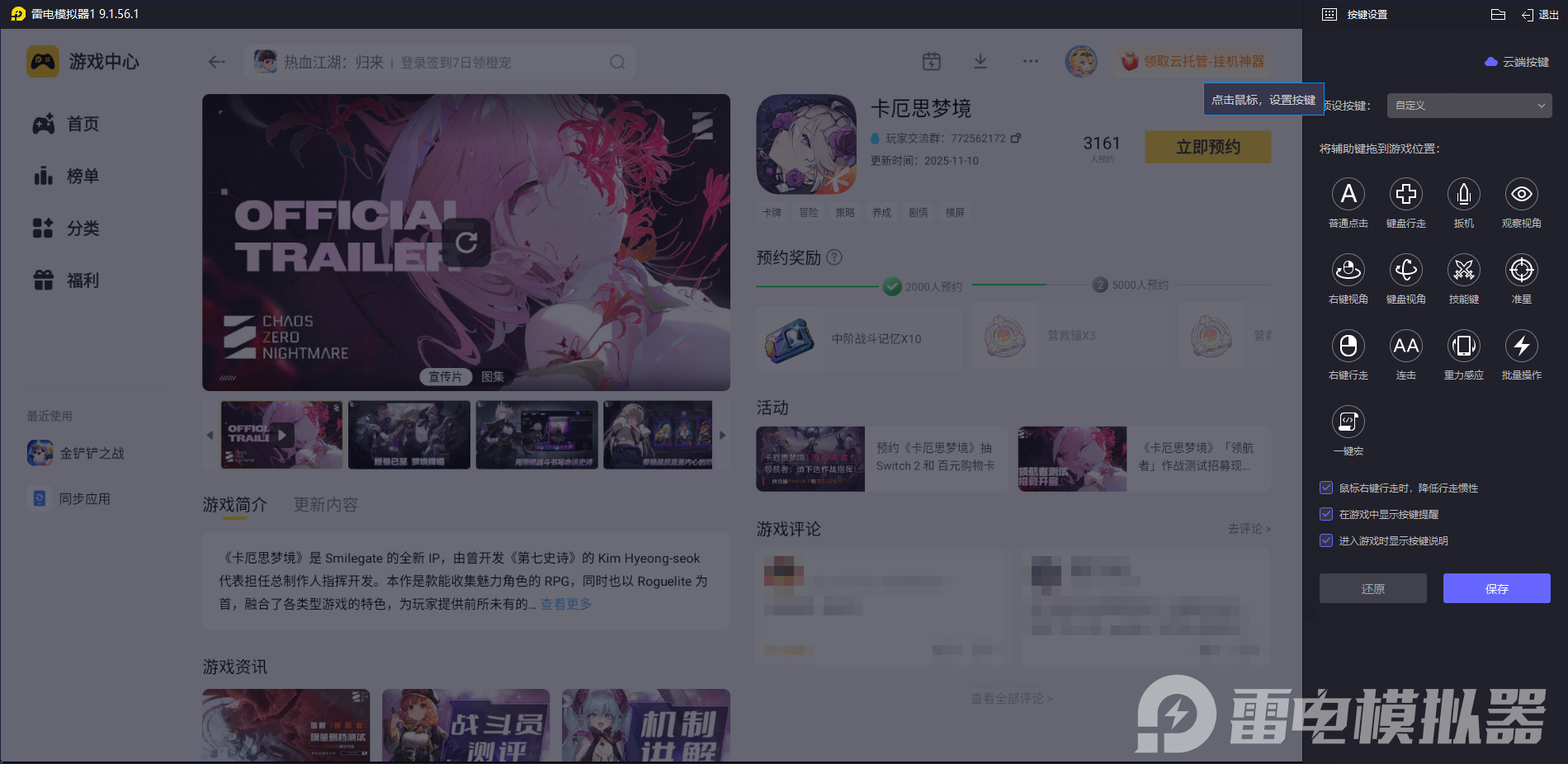This screenshot has width=1568, height=764.
Task: Open the 领航者 test recruitment activity card
Action: pyautogui.click(x=1145, y=459)
